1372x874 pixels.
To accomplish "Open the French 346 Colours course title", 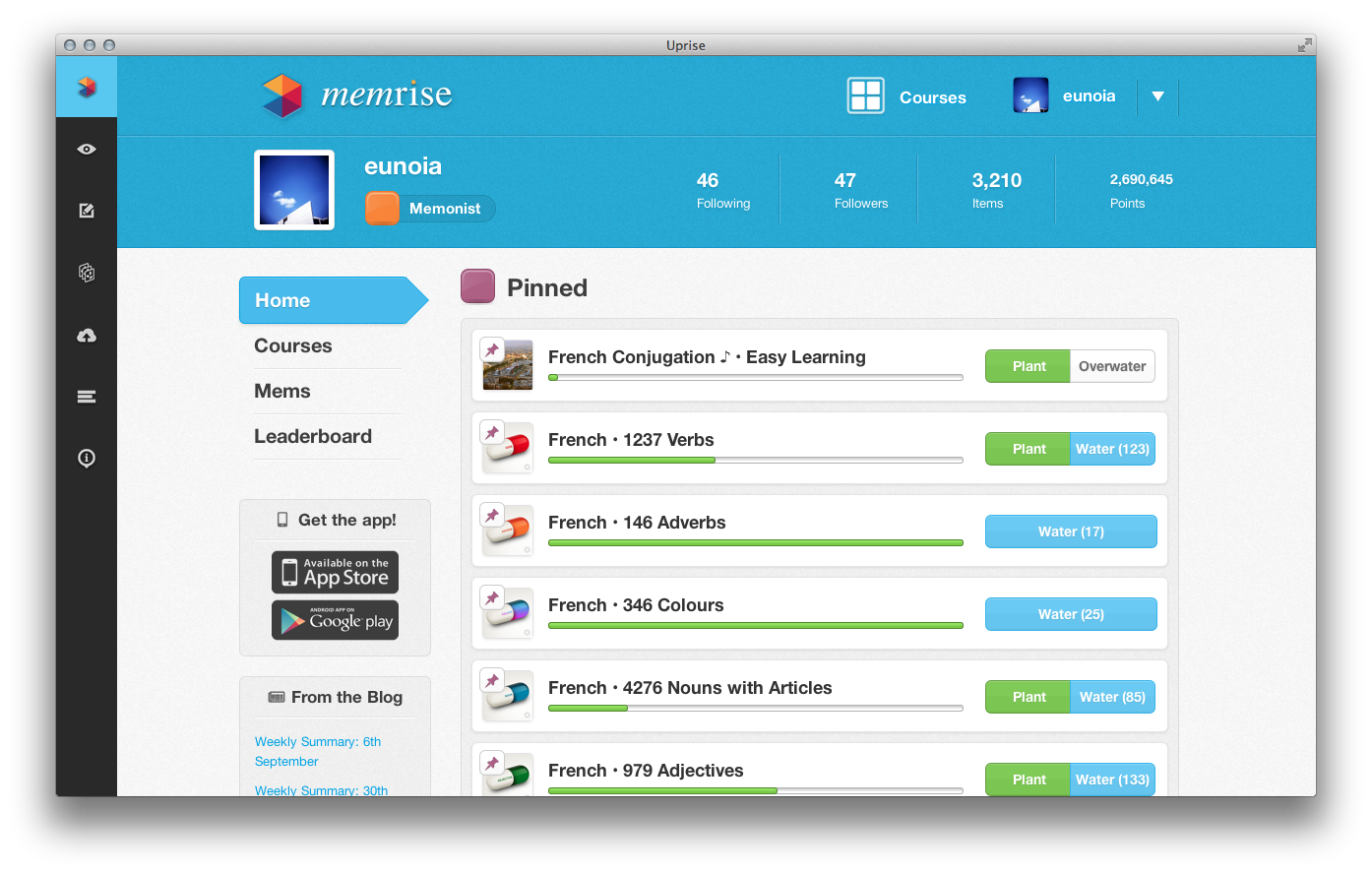I will coord(636,605).
